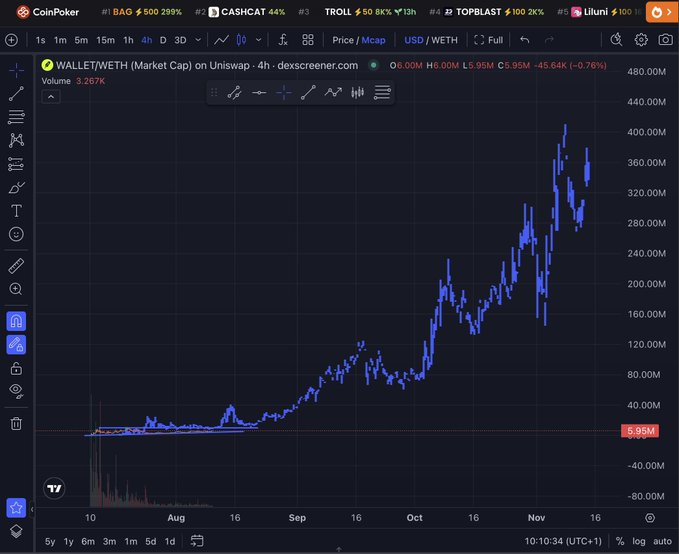Open chart settings gear
Screen dimensions: 679x554
[x=641, y=40]
